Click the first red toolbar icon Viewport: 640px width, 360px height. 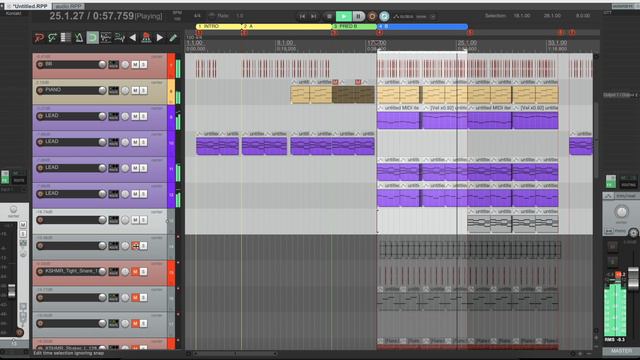tap(39, 38)
